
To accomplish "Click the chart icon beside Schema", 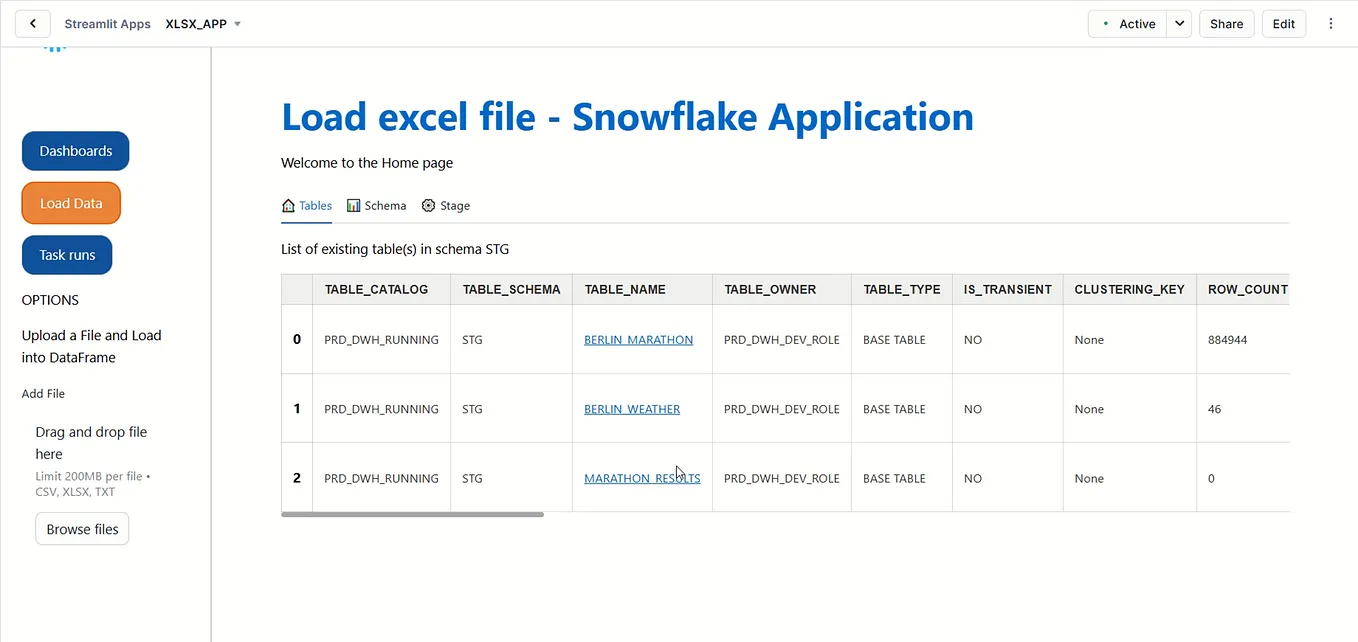I will pyautogui.click(x=352, y=205).
